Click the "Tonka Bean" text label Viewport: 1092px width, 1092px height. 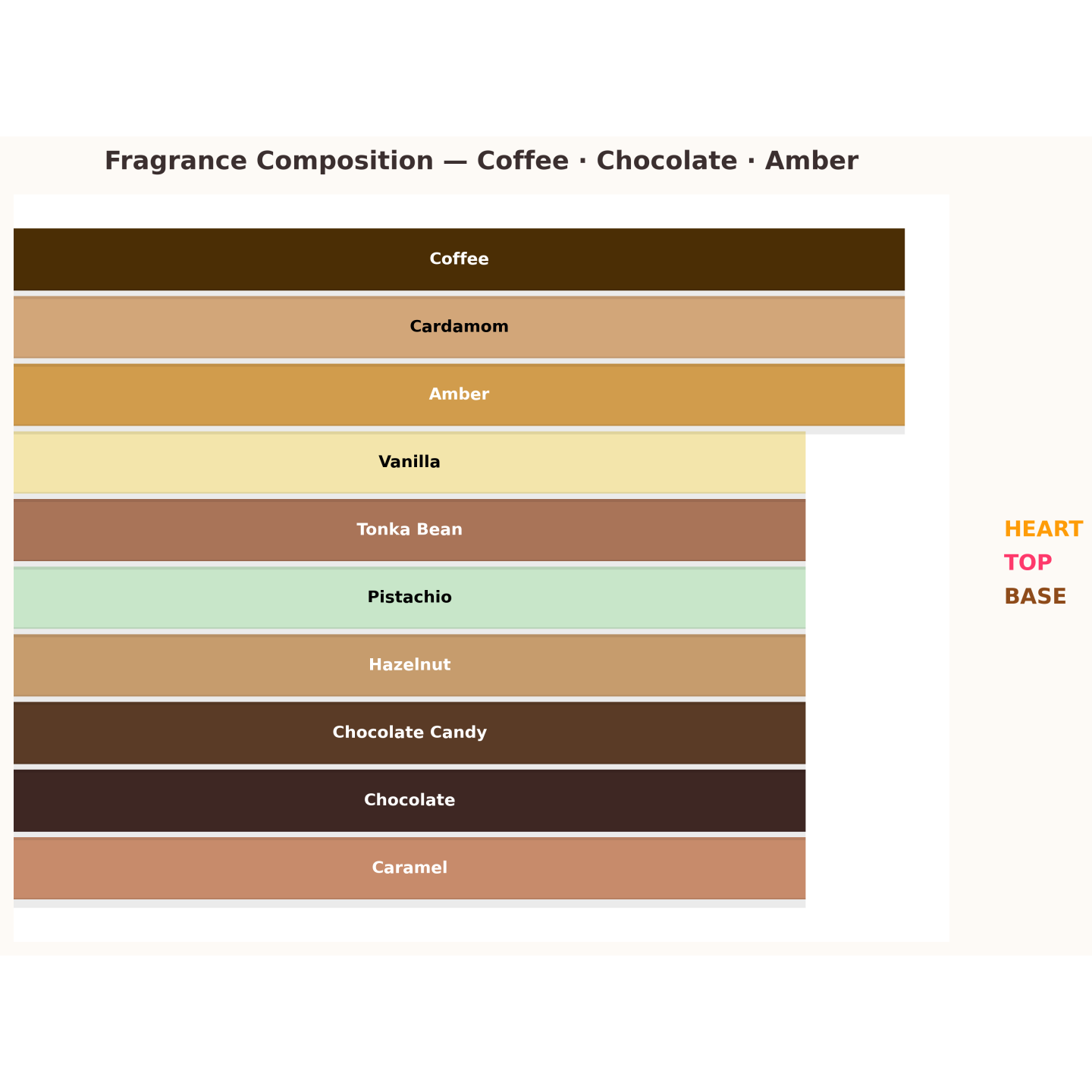[409, 529]
